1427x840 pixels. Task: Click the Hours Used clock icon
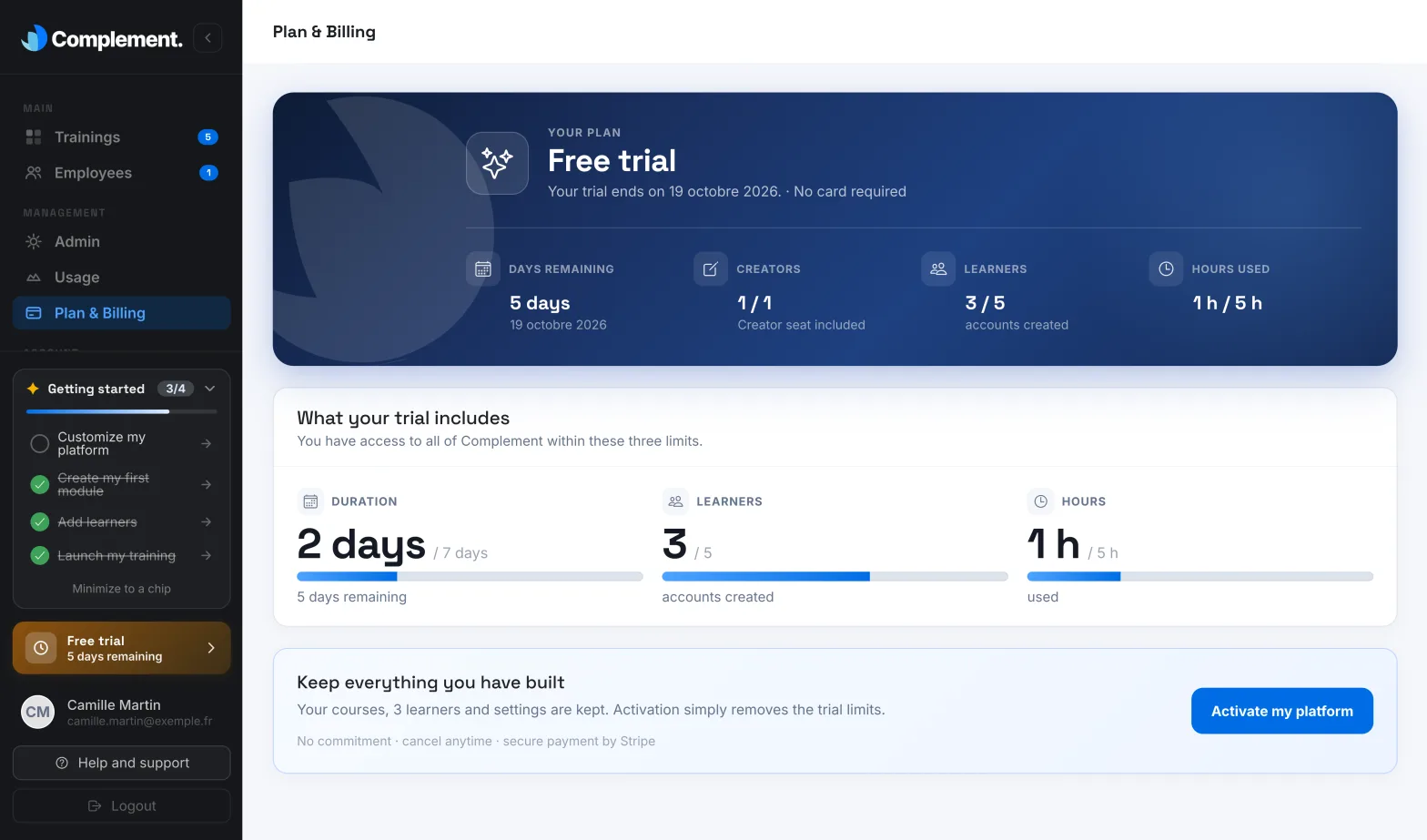point(1166,269)
